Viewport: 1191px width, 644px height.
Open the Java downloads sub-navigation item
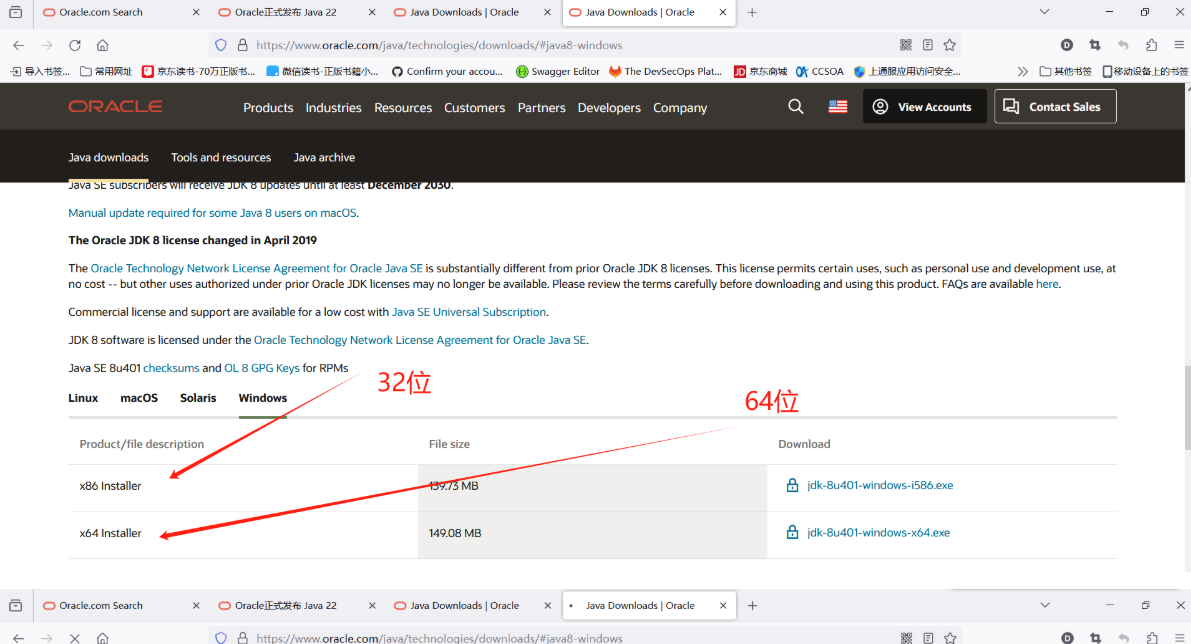[x=109, y=157]
